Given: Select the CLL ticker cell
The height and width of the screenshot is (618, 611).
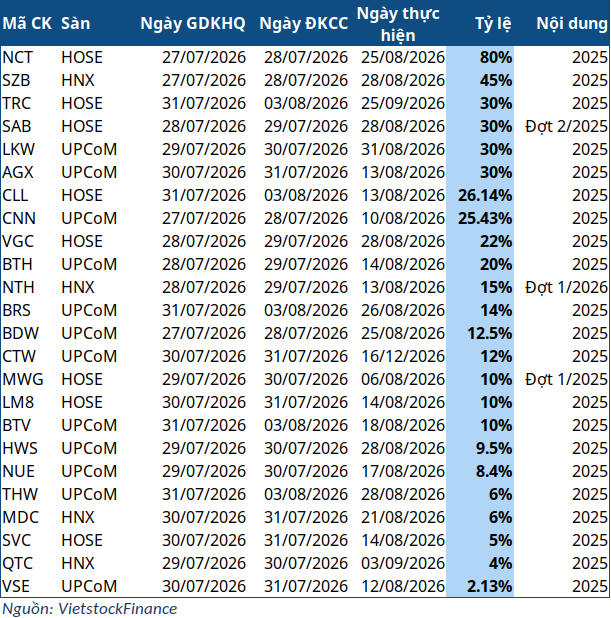Looking at the screenshot, I should click(x=15, y=195).
